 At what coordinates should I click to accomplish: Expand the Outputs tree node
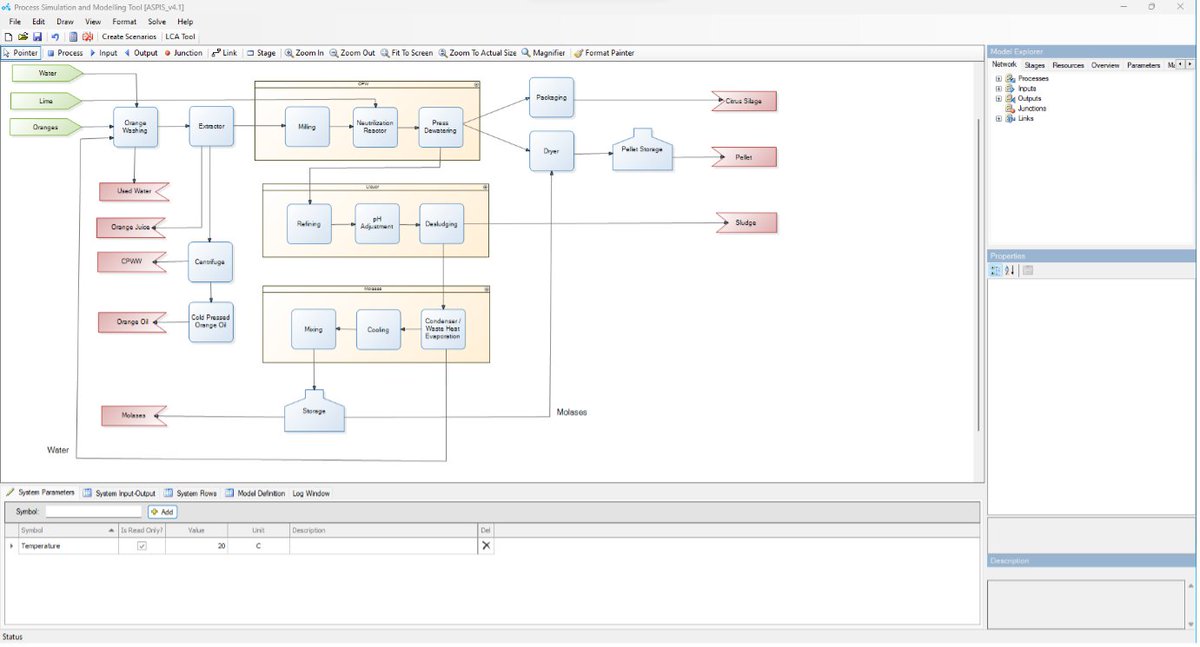pyautogui.click(x=998, y=98)
